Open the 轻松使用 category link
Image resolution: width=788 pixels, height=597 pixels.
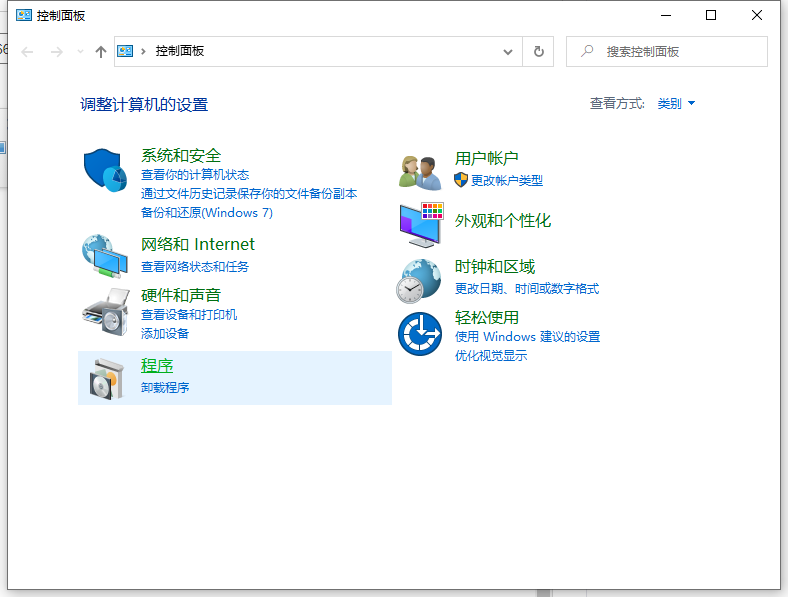point(486,318)
